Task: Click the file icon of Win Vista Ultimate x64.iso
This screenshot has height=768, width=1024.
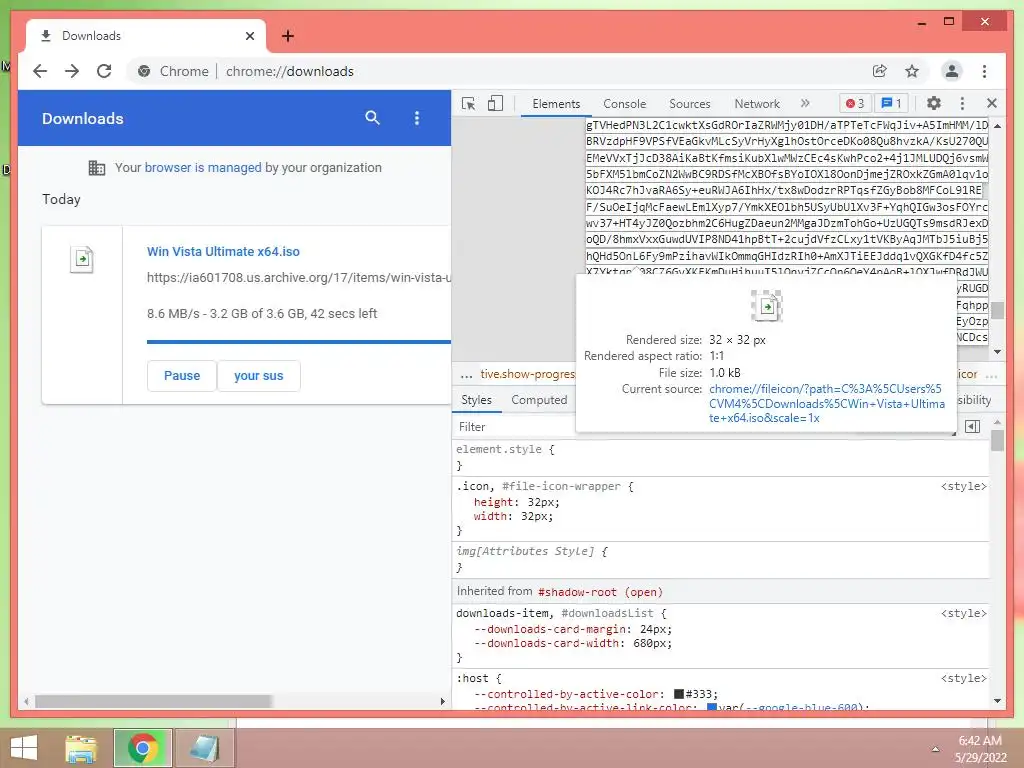Action: pyautogui.click(x=82, y=259)
